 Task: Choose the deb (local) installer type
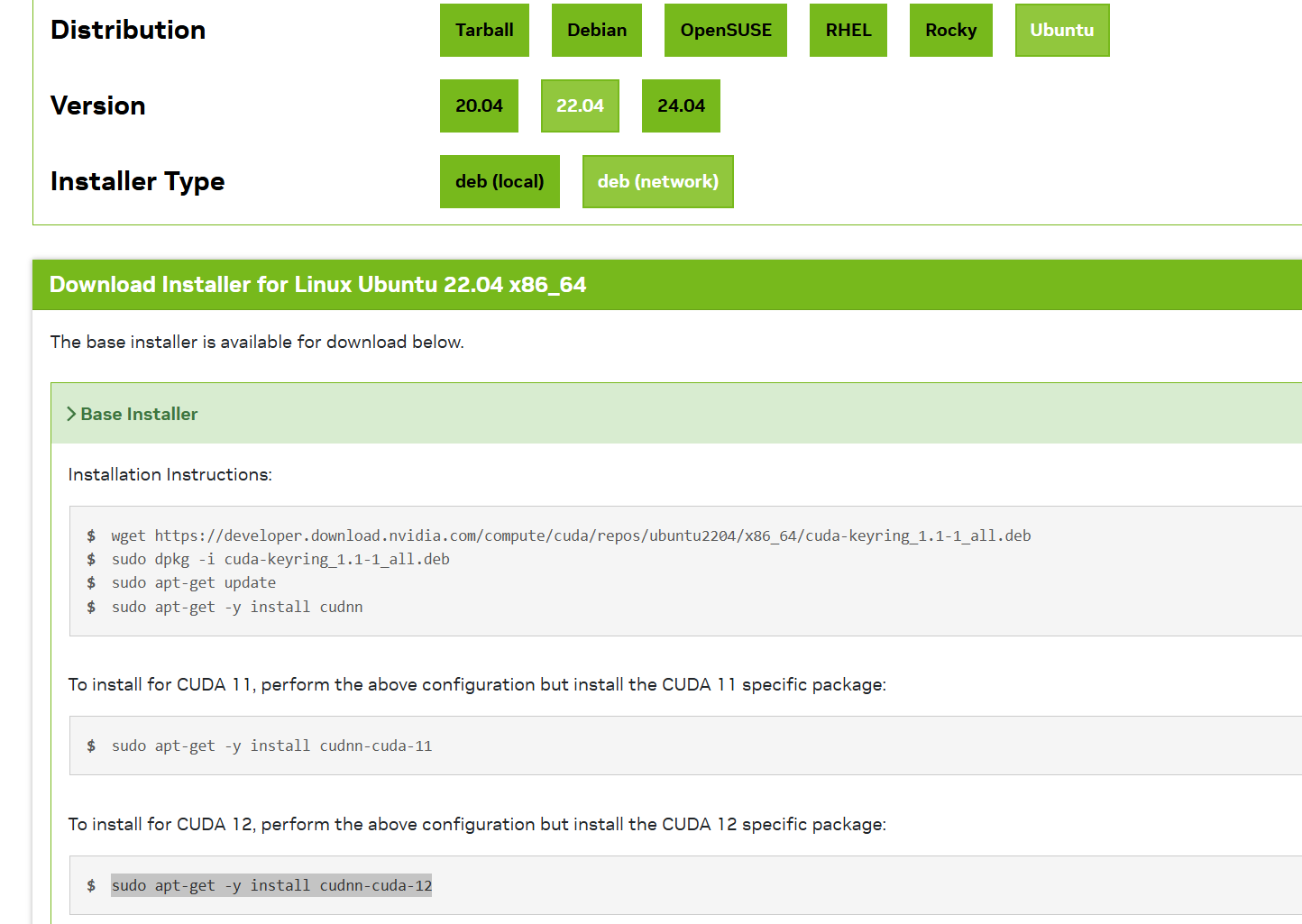(x=500, y=181)
